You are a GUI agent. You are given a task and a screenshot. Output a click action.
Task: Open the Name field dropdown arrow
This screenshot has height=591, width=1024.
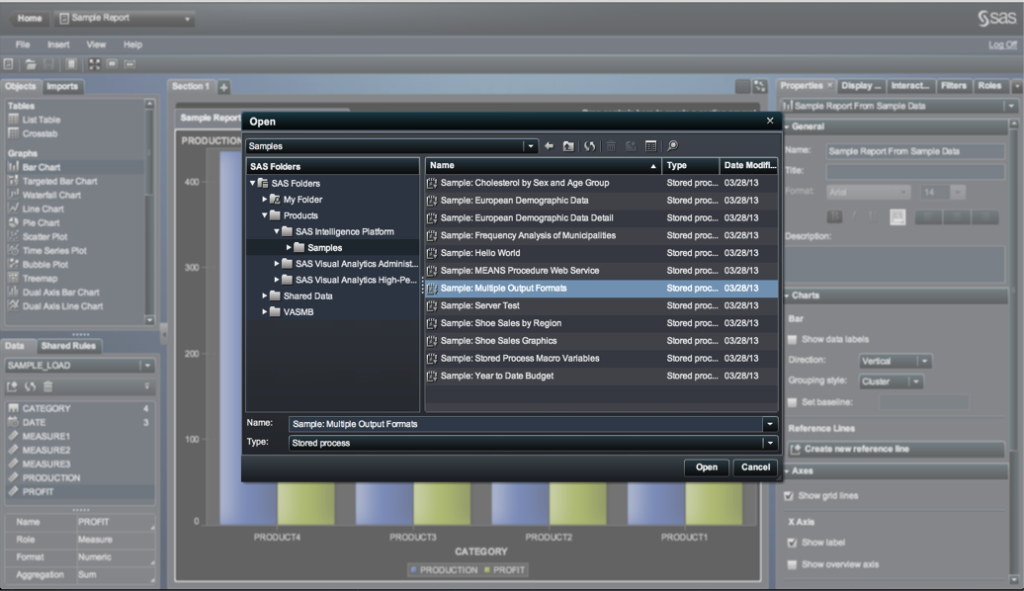point(770,424)
